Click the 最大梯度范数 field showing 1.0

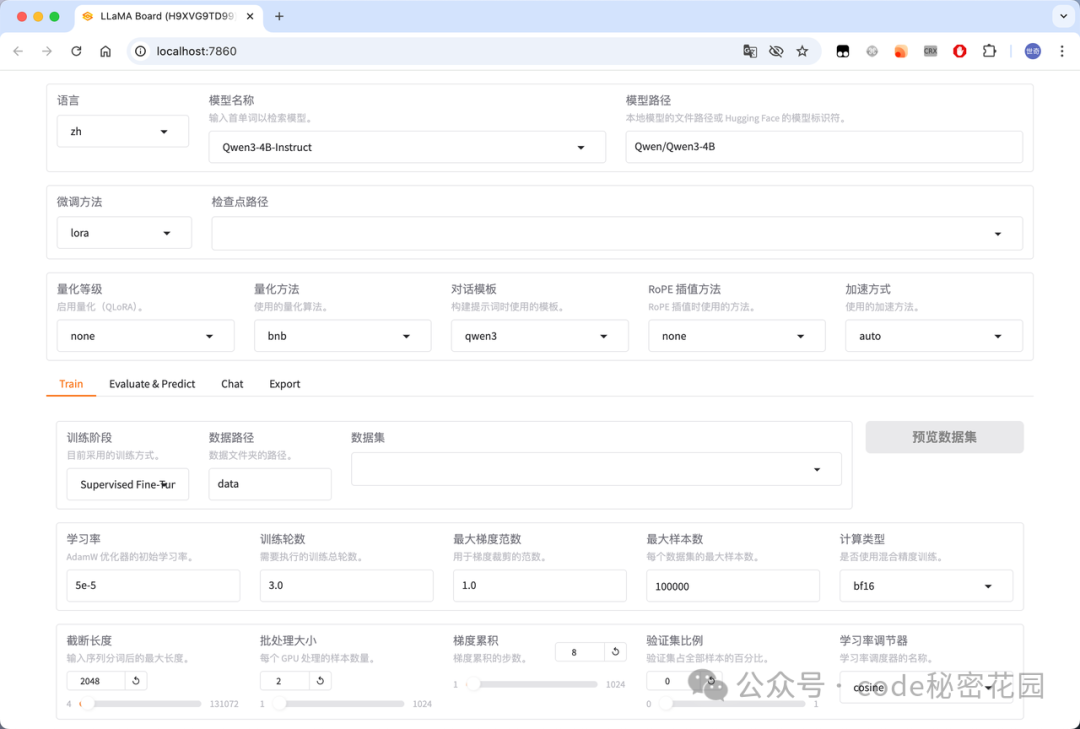pyautogui.click(x=539, y=586)
